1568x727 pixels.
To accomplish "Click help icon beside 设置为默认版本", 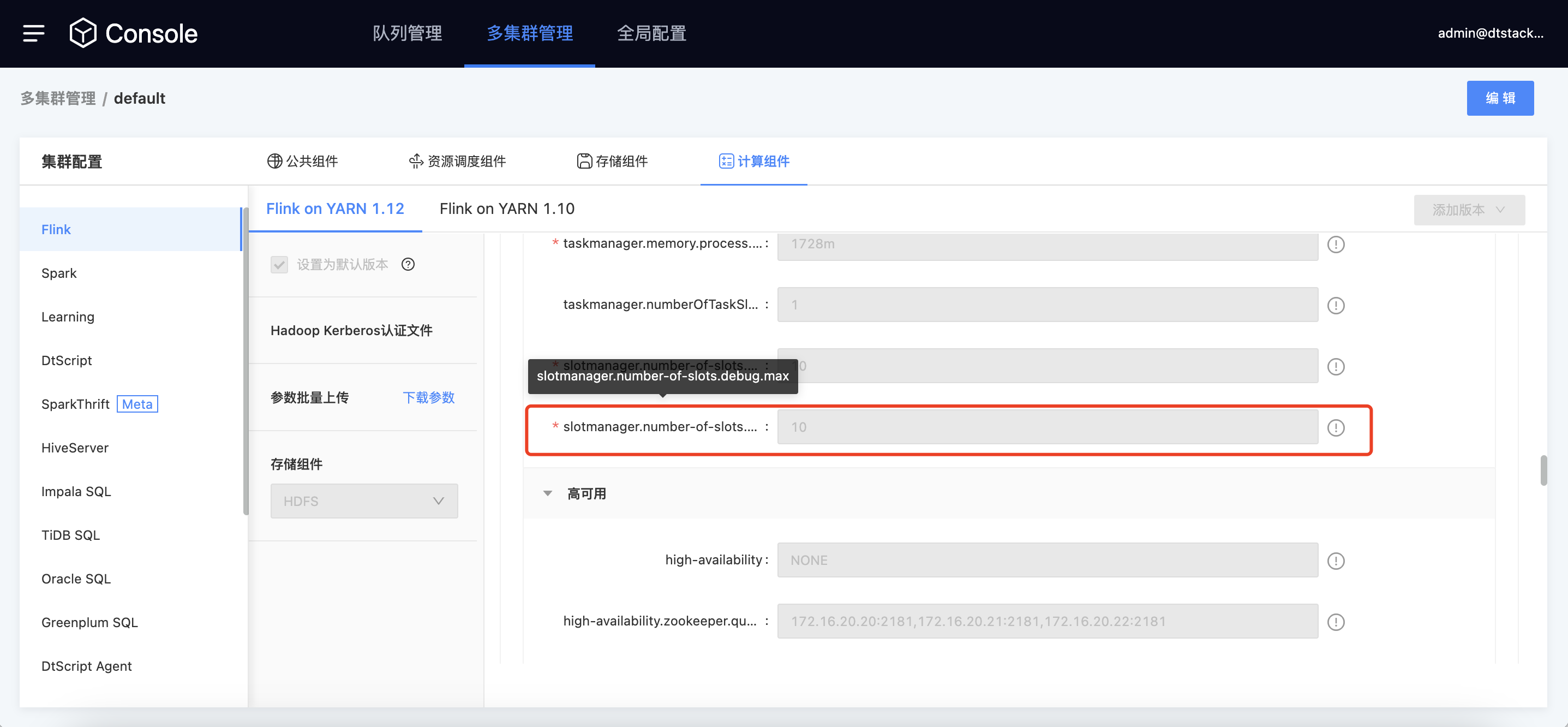I will click(x=408, y=264).
